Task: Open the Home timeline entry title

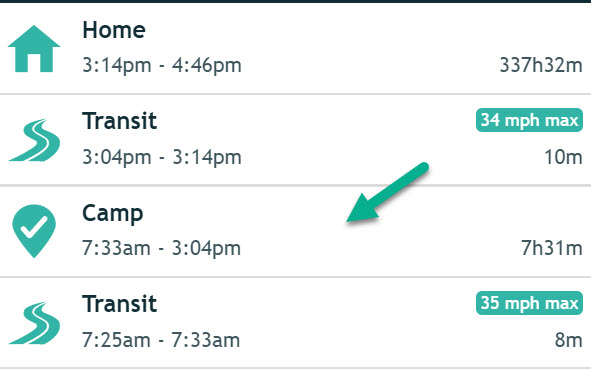Action: tap(114, 30)
